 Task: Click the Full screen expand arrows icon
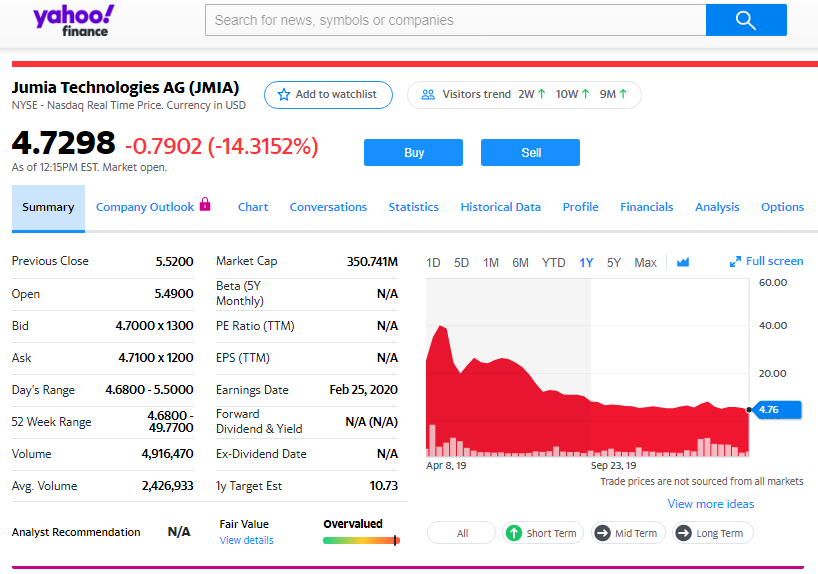pos(735,261)
